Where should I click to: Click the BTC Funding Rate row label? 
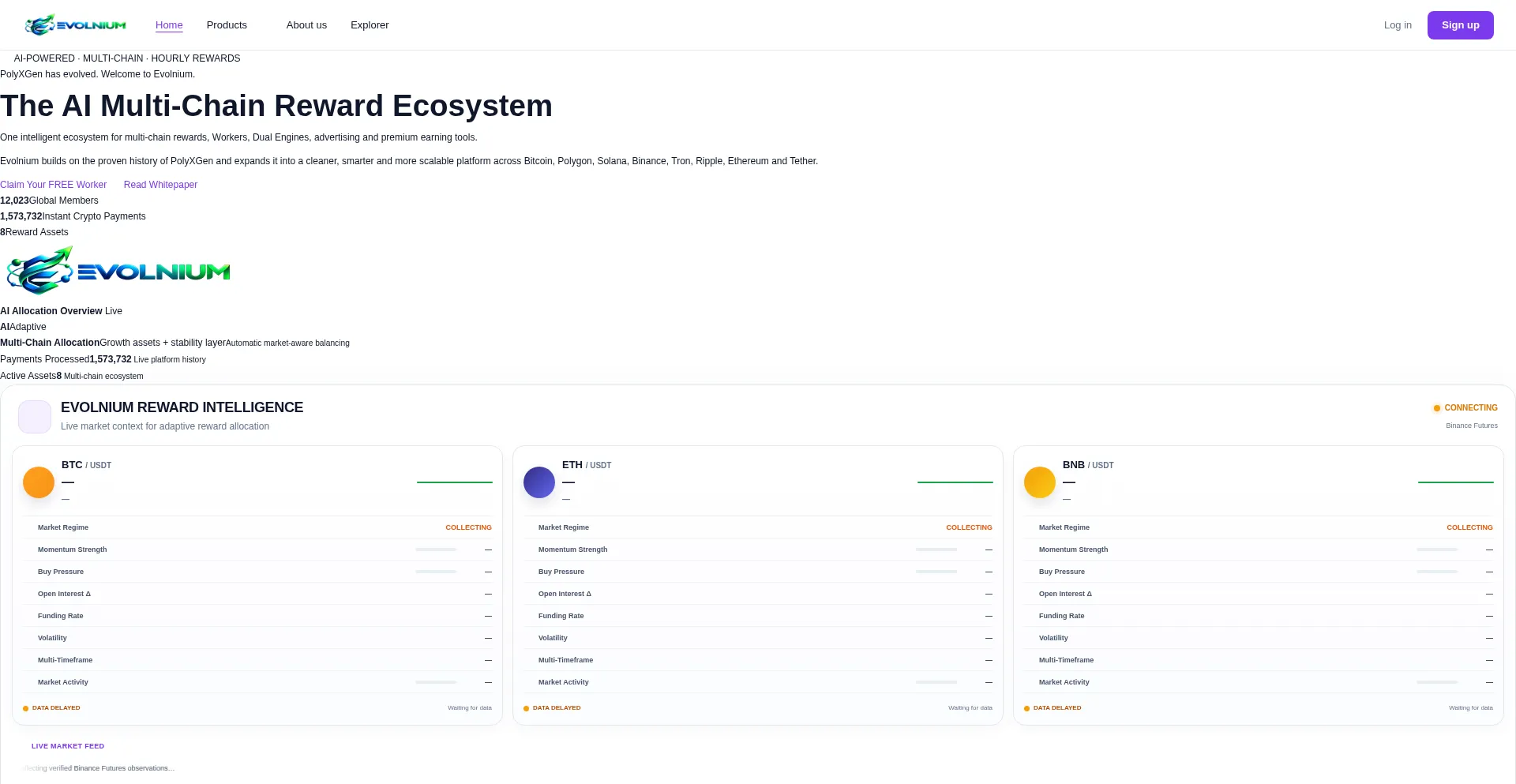coord(60,616)
